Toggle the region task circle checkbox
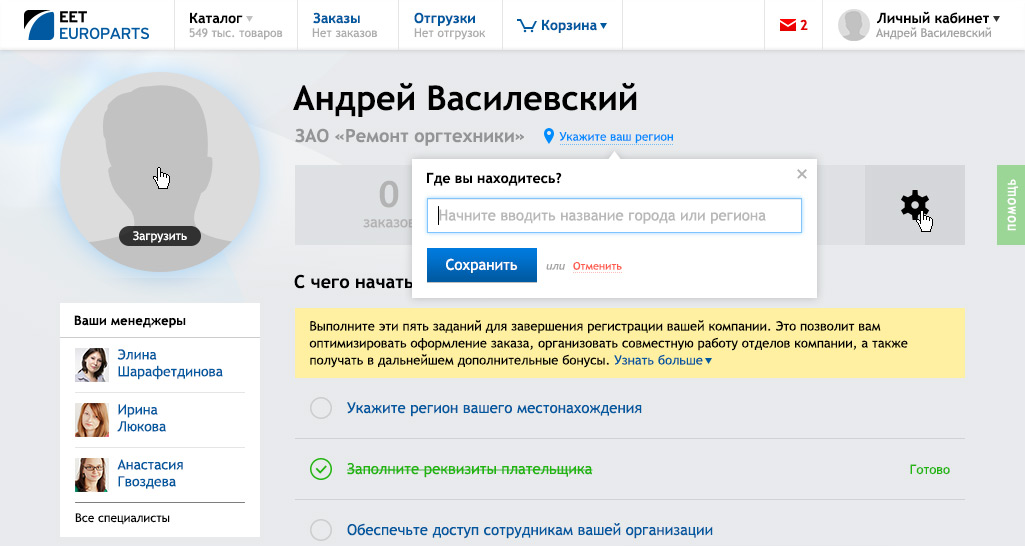This screenshot has height=546, width=1025. (x=321, y=408)
